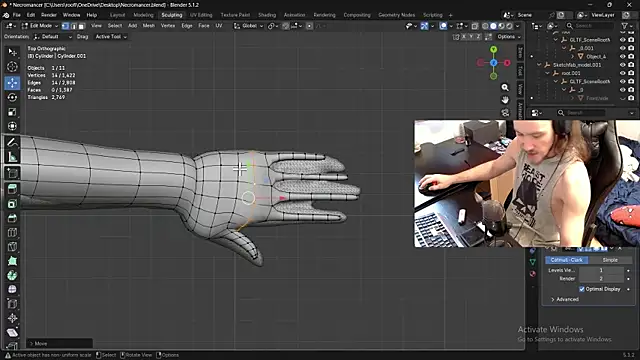The width and height of the screenshot is (640, 360).
Task: Select the Annotate tool
Action: click(x=12, y=142)
